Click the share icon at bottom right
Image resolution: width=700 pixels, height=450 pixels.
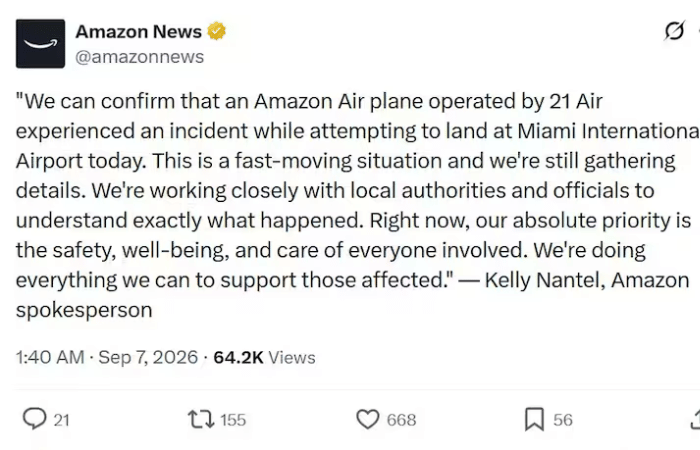point(695,419)
